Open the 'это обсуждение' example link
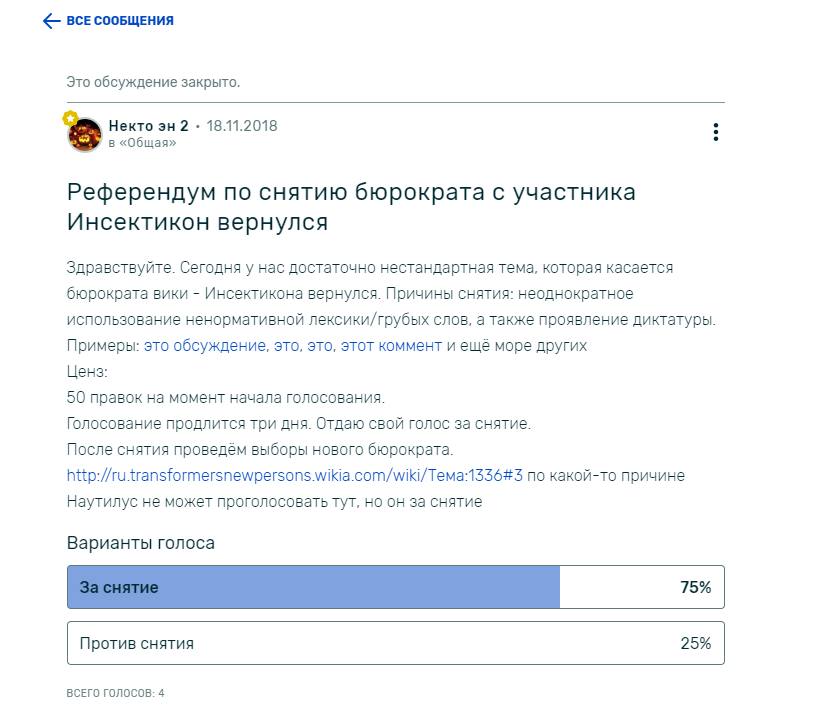The width and height of the screenshot is (813, 721). coord(205,346)
